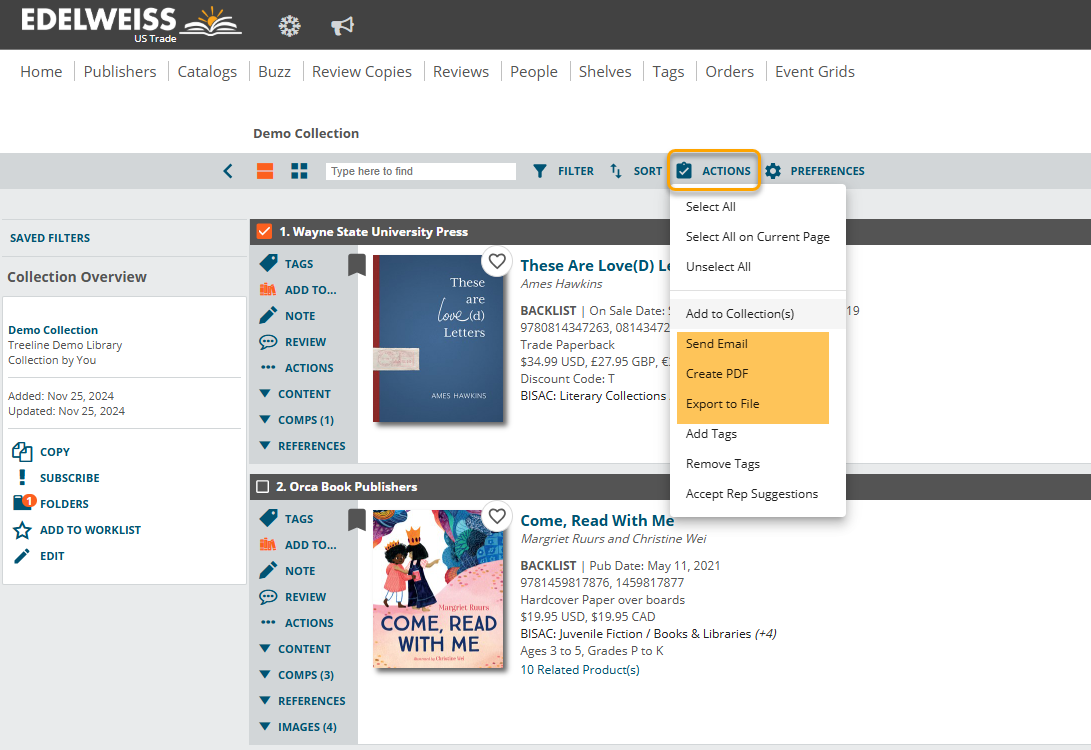Open the 10 Related Product(s) link
1091x750 pixels.
click(x=580, y=670)
